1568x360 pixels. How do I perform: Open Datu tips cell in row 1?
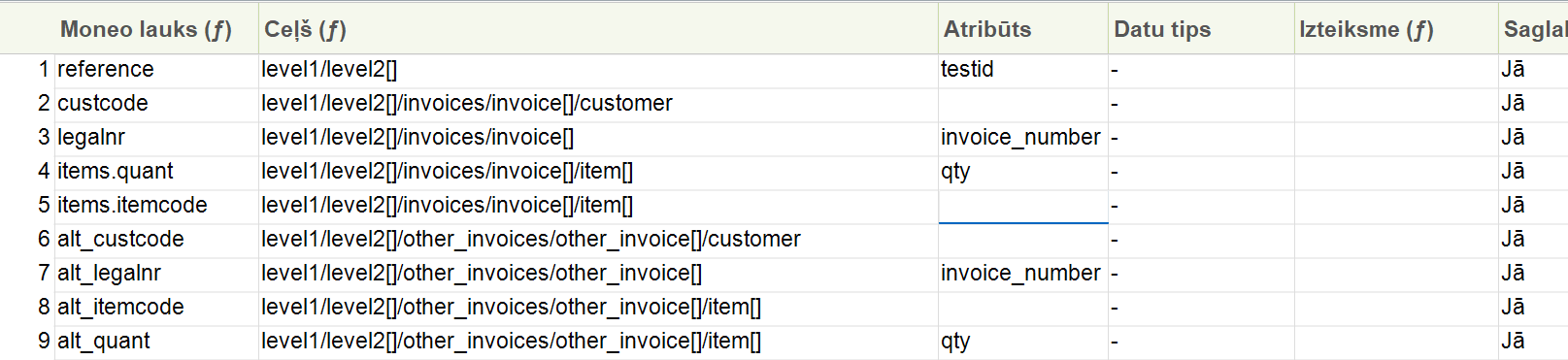(x=1201, y=70)
